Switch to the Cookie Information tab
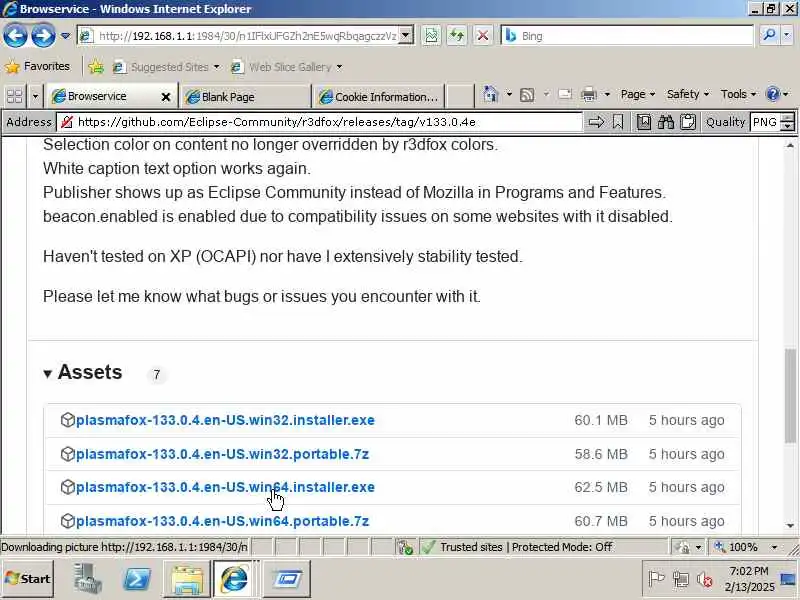Viewport: 800px width, 600px height. click(378, 96)
